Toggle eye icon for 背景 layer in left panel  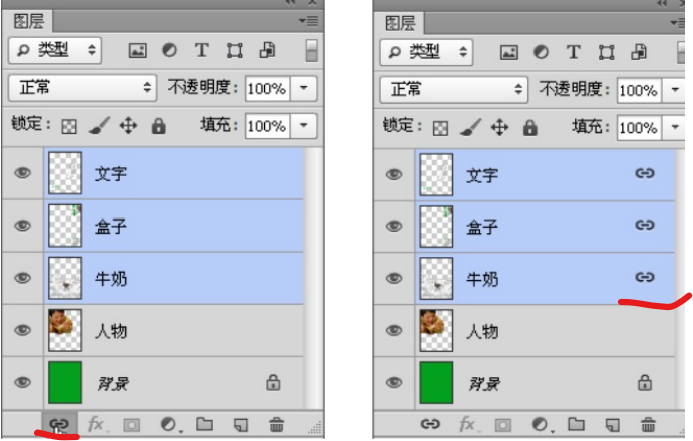click(x=22, y=381)
